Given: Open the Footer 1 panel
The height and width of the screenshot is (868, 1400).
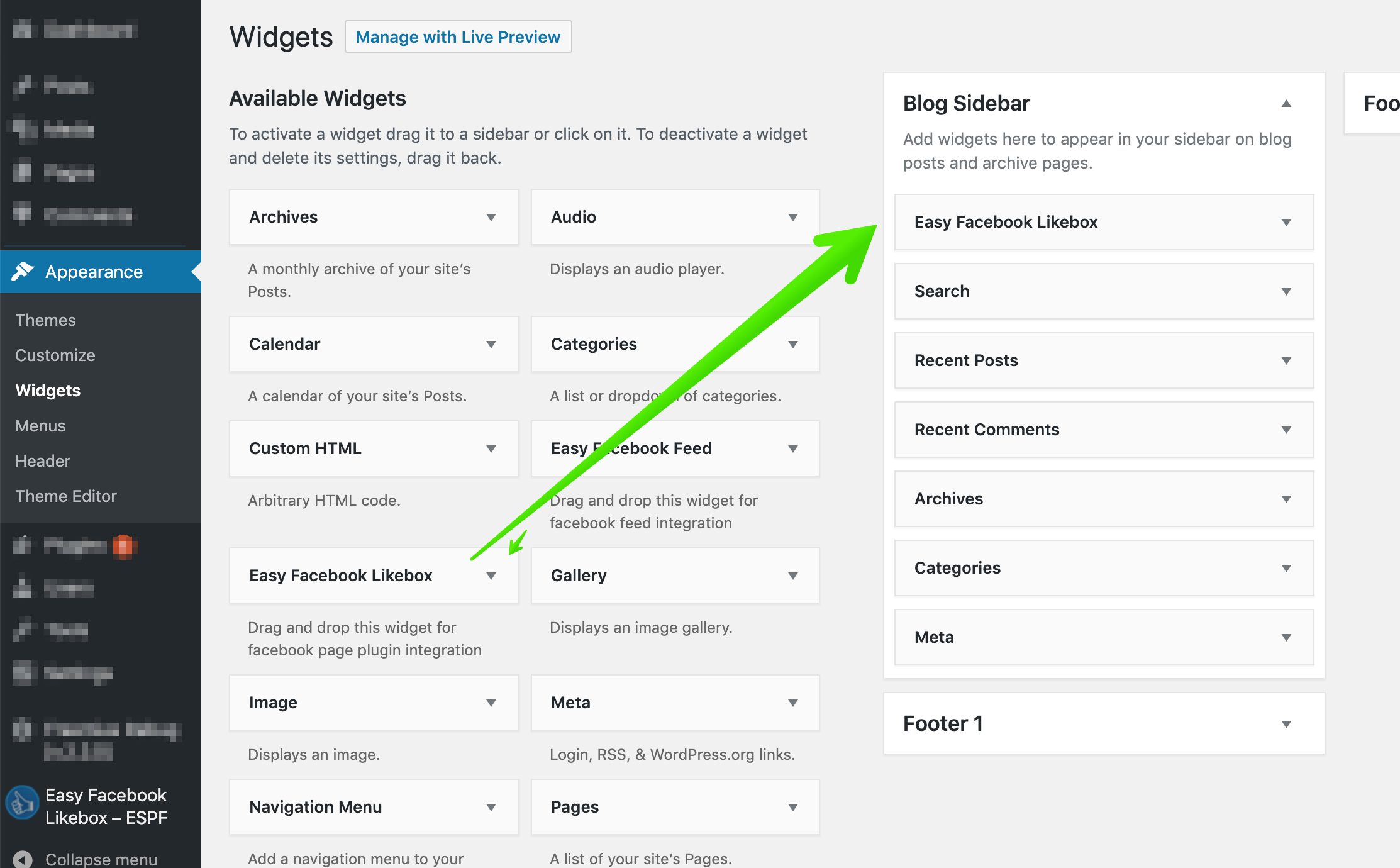Looking at the screenshot, I should [x=1287, y=723].
